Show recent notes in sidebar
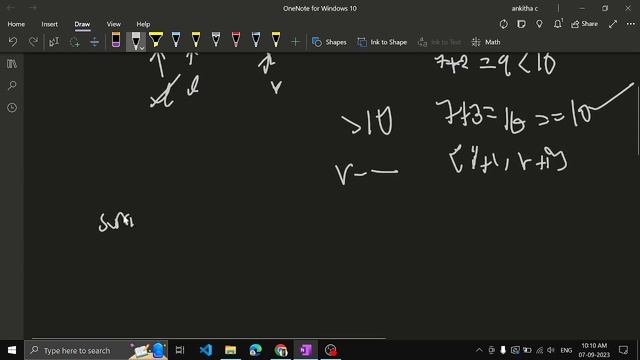 [12, 108]
